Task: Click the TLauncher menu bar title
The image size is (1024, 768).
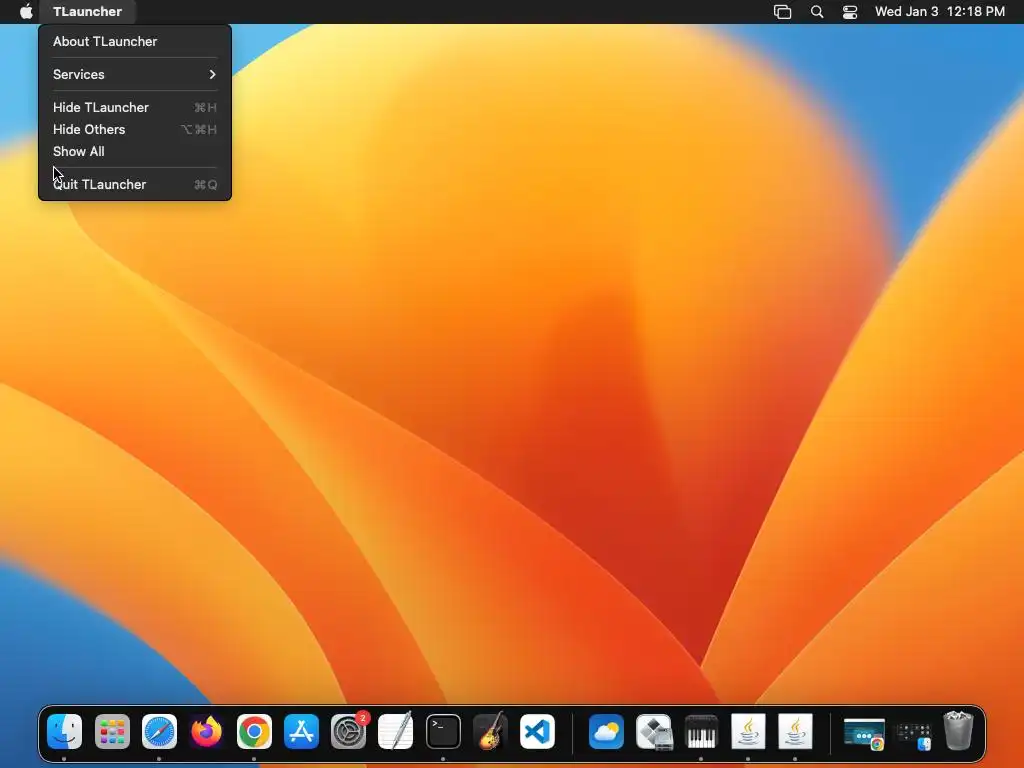Action: 88,11
